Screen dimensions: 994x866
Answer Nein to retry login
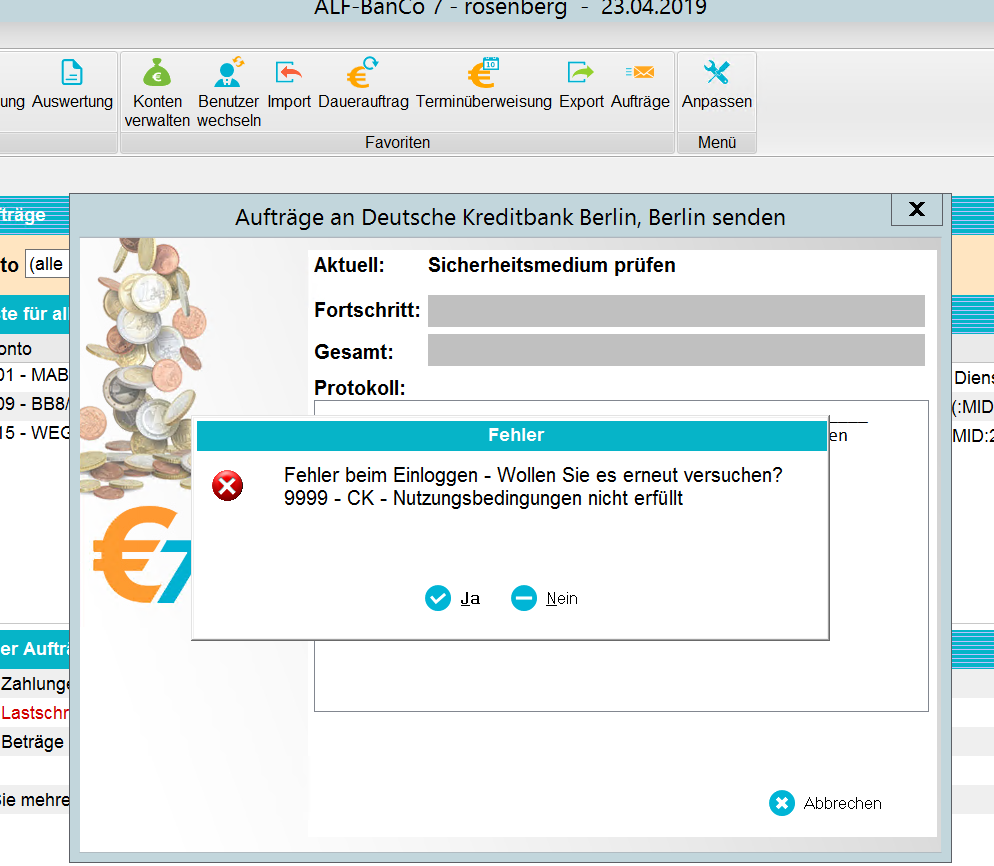[562, 598]
